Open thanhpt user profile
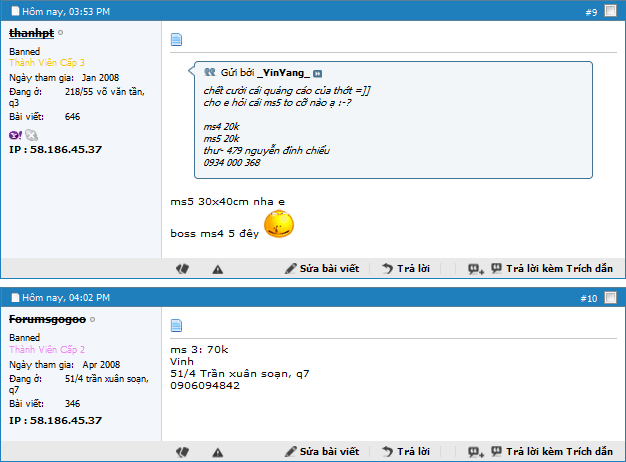The width and height of the screenshot is (626, 462). [x=32, y=33]
